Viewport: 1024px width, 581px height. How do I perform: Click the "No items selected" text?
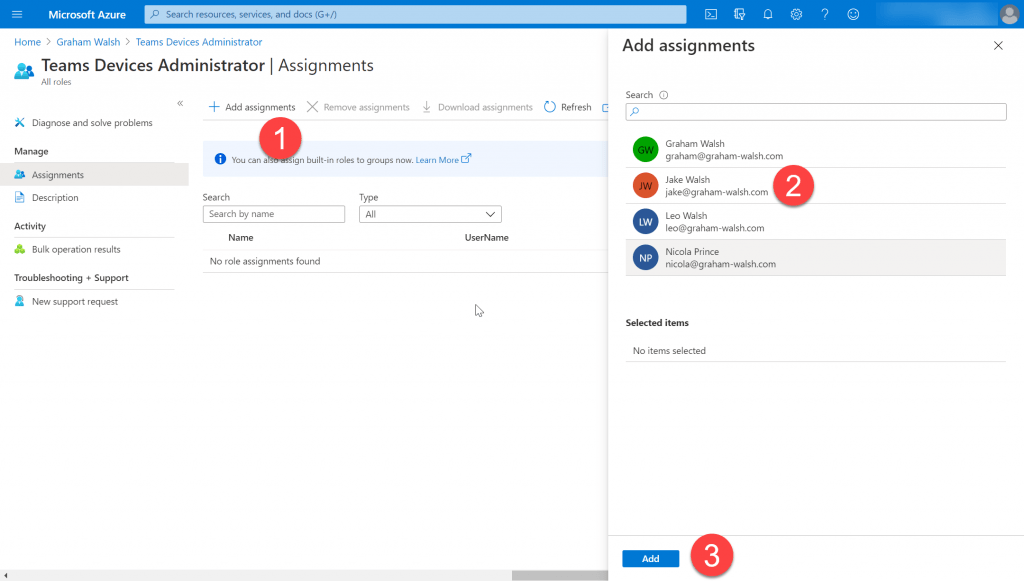669,351
